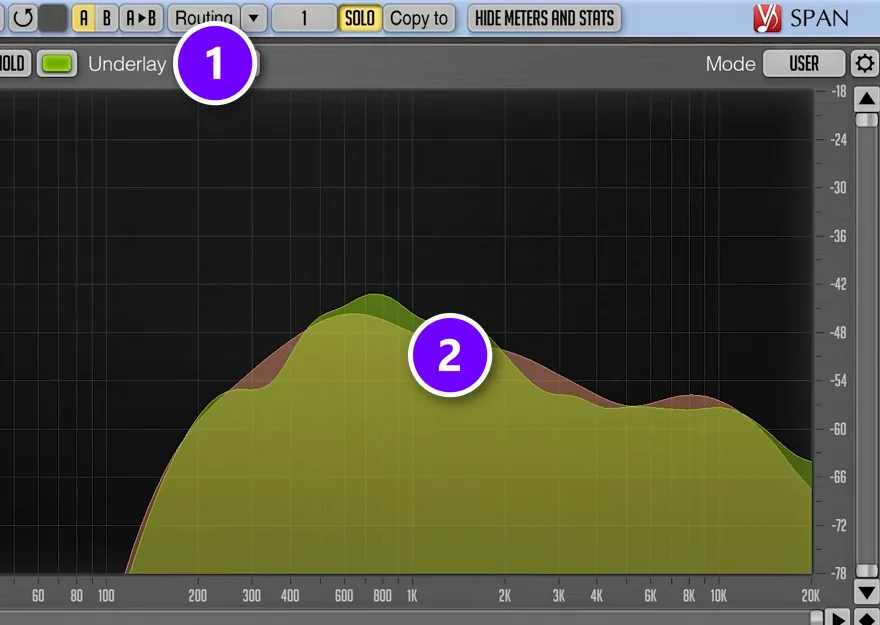Click the horizontal scrollbar right arrow
Screen dimensions: 880x625
coord(838,618)
